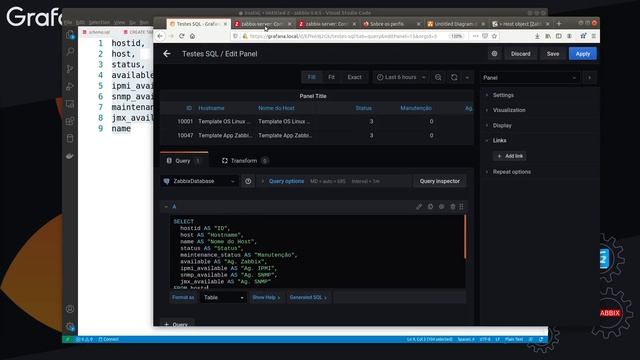Add a new query with + Query

pos(176,324)
